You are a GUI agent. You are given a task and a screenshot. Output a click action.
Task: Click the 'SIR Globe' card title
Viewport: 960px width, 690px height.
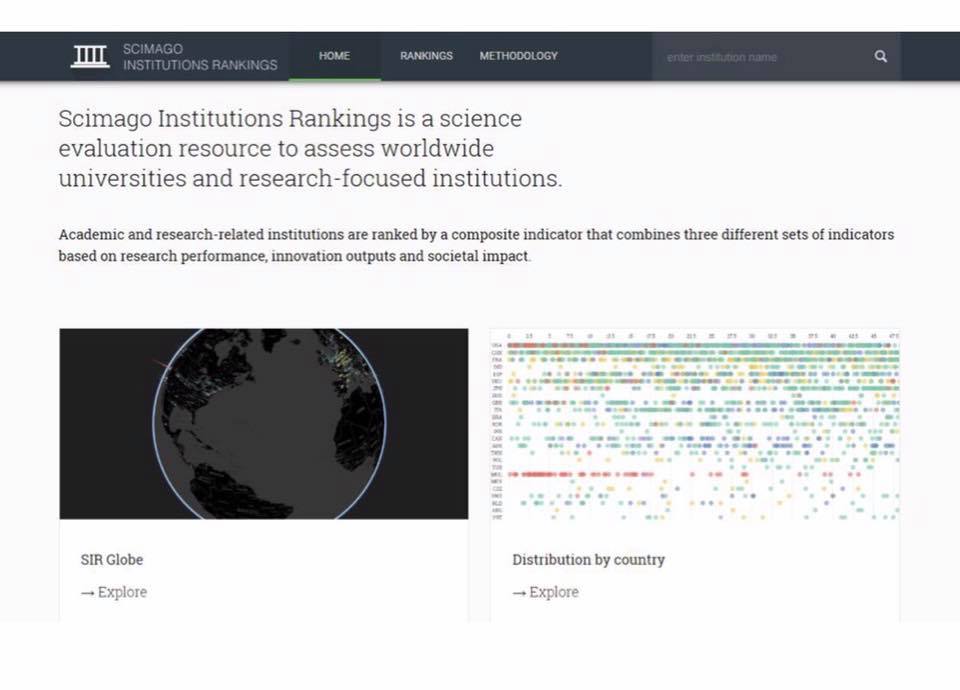pos(112,560)
